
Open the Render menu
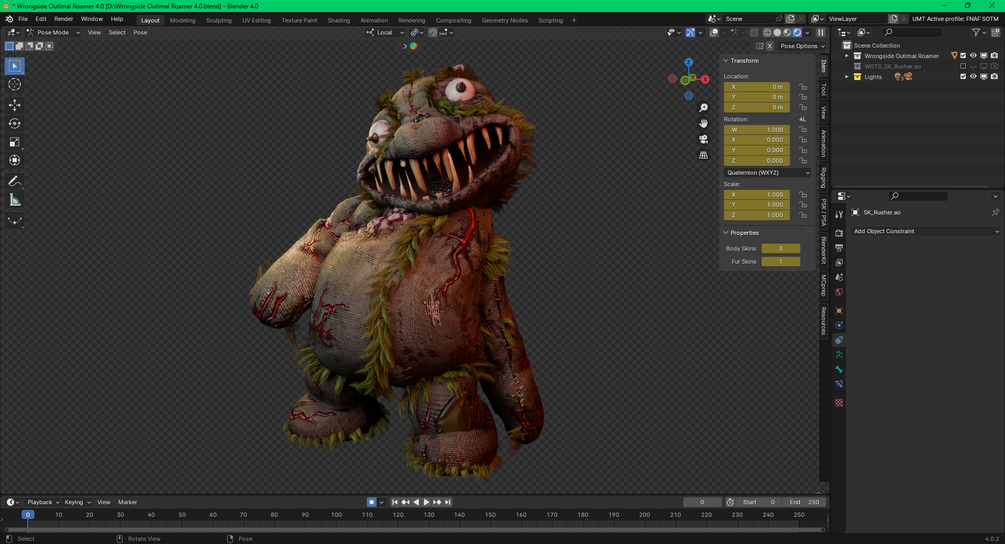[x=63, y=19]
